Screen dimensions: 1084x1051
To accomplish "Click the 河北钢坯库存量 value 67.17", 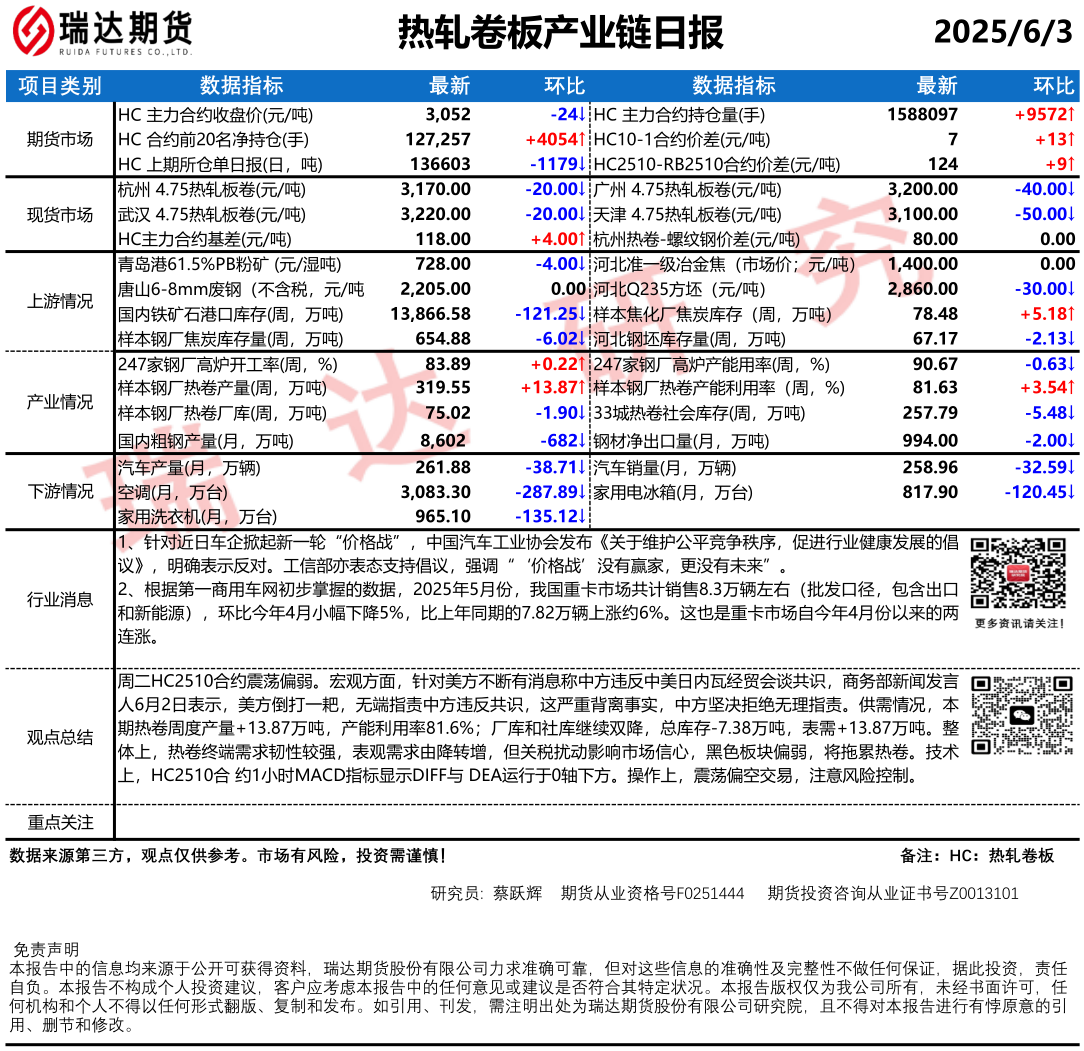I will pos(935,339).
